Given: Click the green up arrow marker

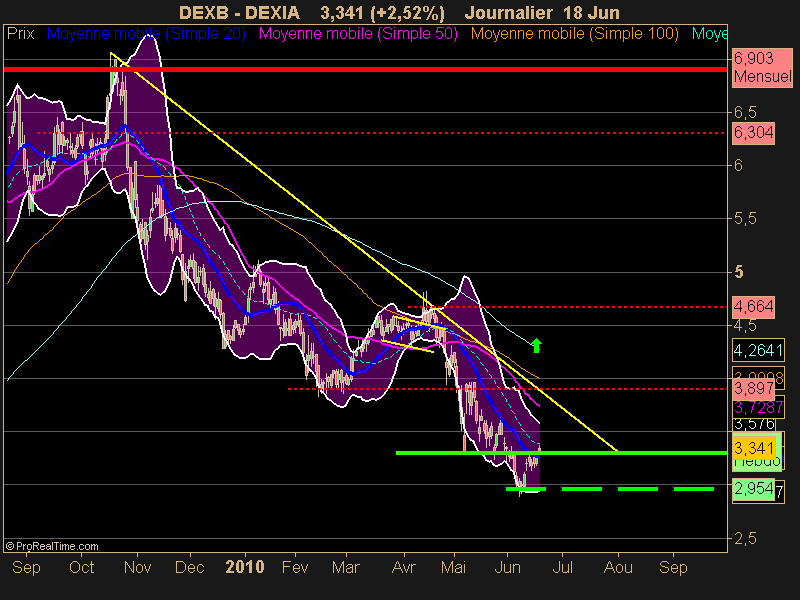Looking at the screenshot, I should click(x=536, y=345).
